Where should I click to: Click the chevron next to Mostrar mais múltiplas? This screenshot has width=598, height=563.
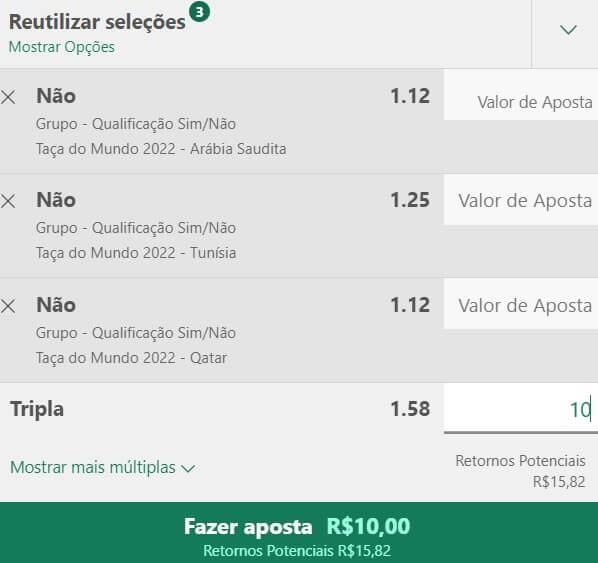pos(188,468)
